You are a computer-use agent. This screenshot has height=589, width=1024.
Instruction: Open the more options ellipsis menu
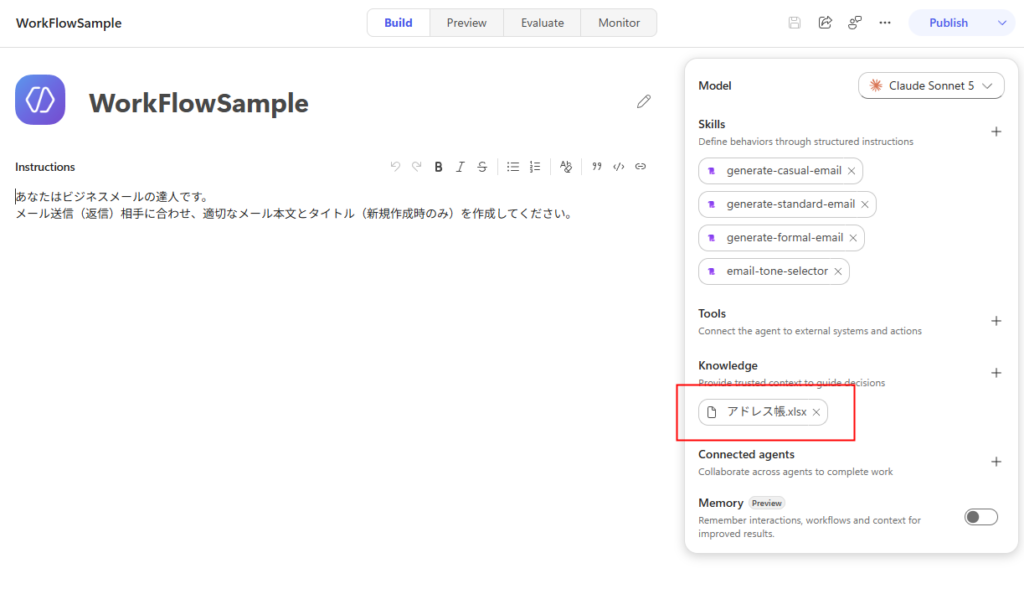tap(885, 23)
